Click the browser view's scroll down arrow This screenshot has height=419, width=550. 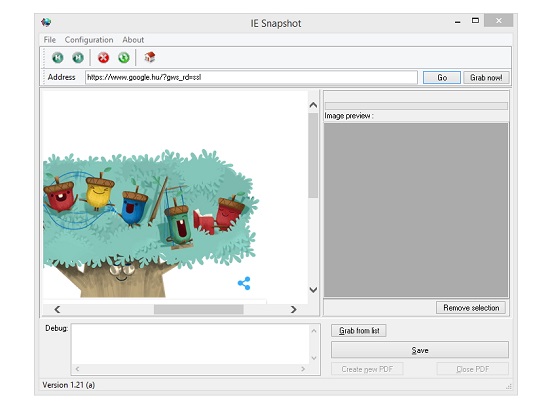pyautogui.click(x=313, y=290)
